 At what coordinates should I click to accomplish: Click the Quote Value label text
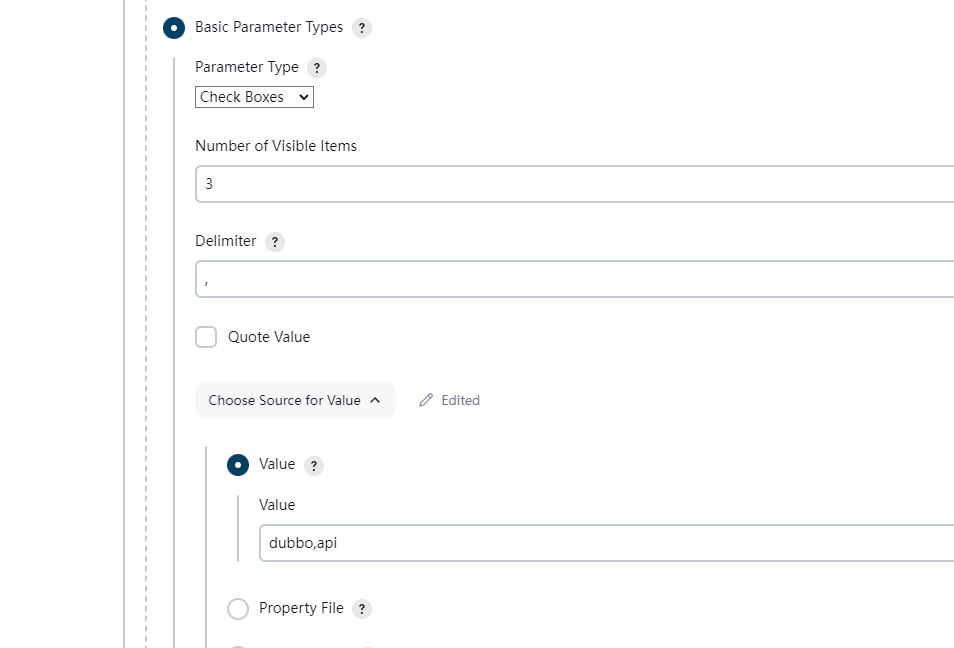269,337
